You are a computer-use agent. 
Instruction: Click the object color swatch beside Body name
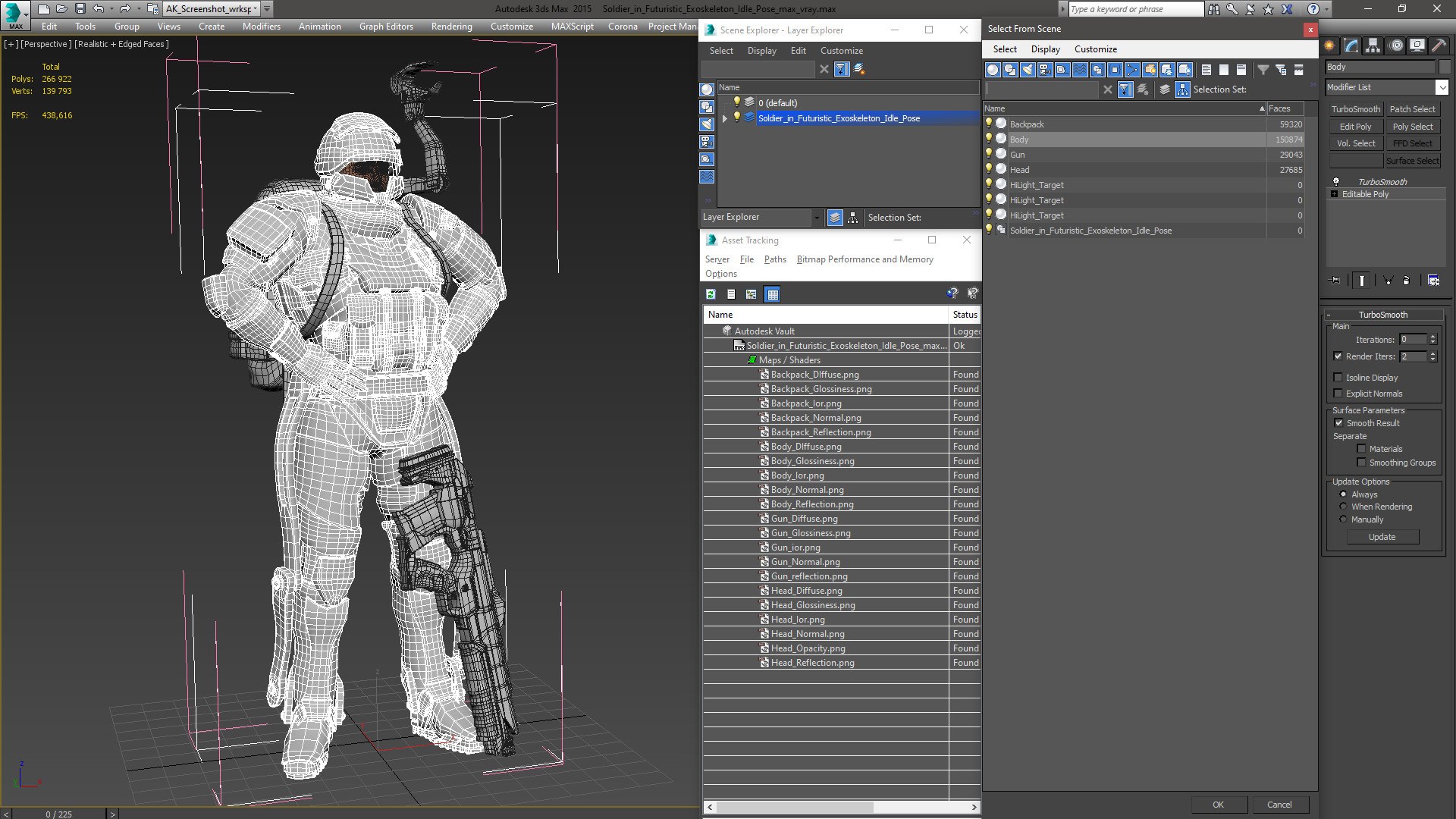(x=1445, y=67)
